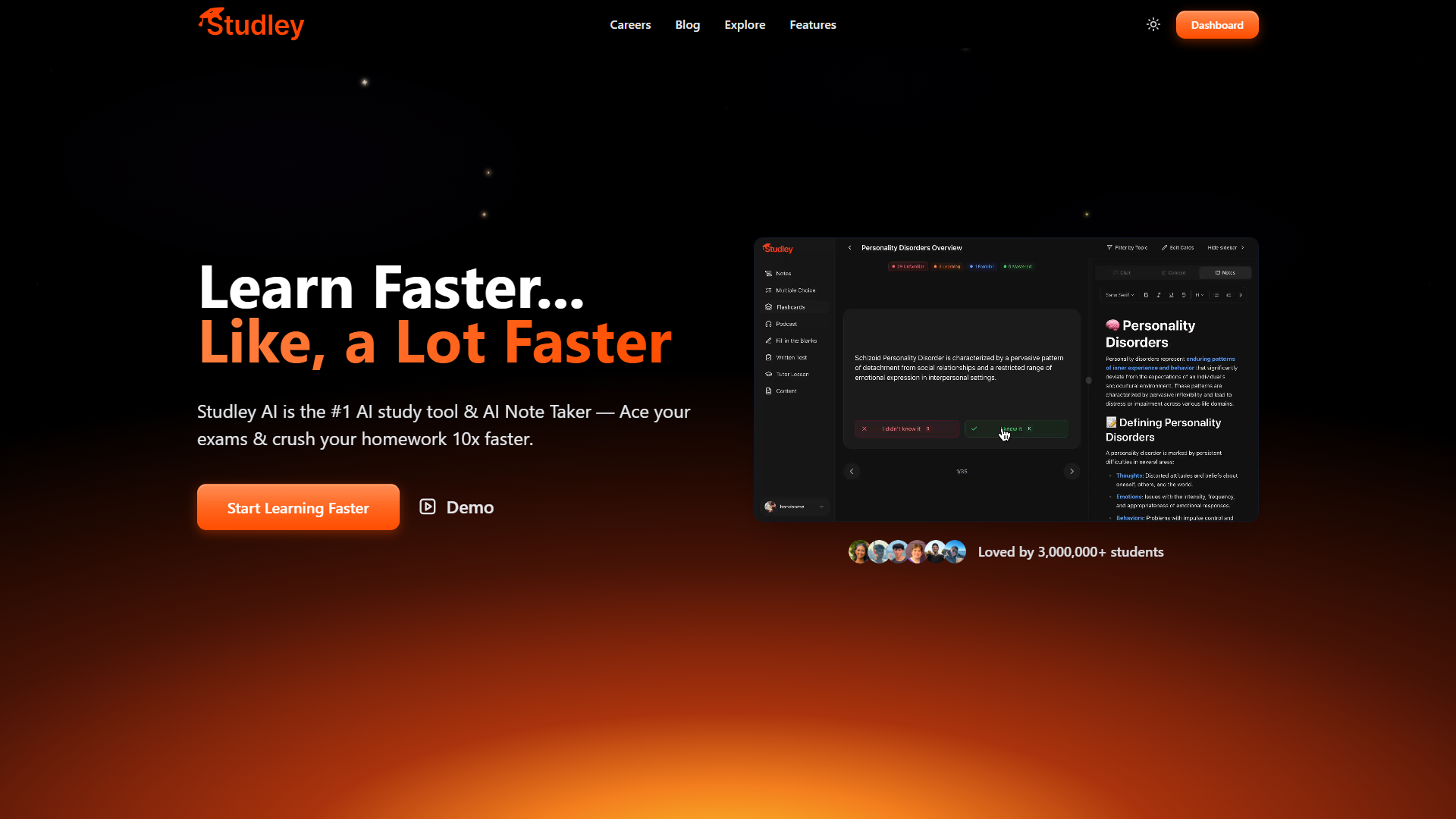Select the 0 Mastered status chip
The image size is (1456, 819).
click(1018, 267)
